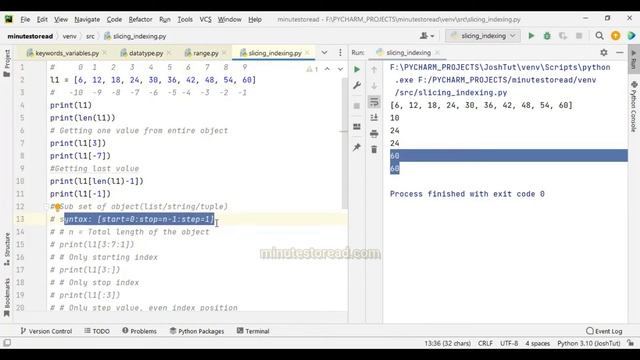
Task: Close the slicing_indexing Run tab
Action: point(437,53)
